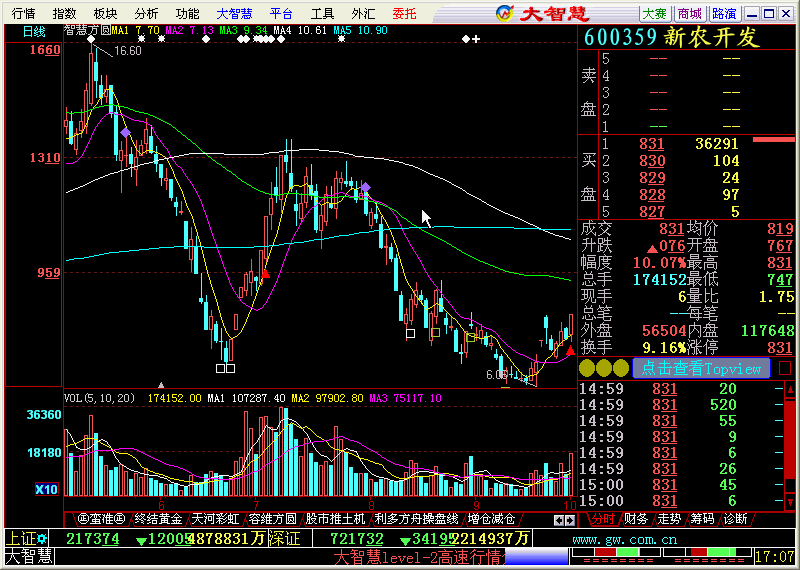Open the 工具 menu
The width and height of the screenshot is (800, 570).
pyautogui.click(x=322, y=14)
